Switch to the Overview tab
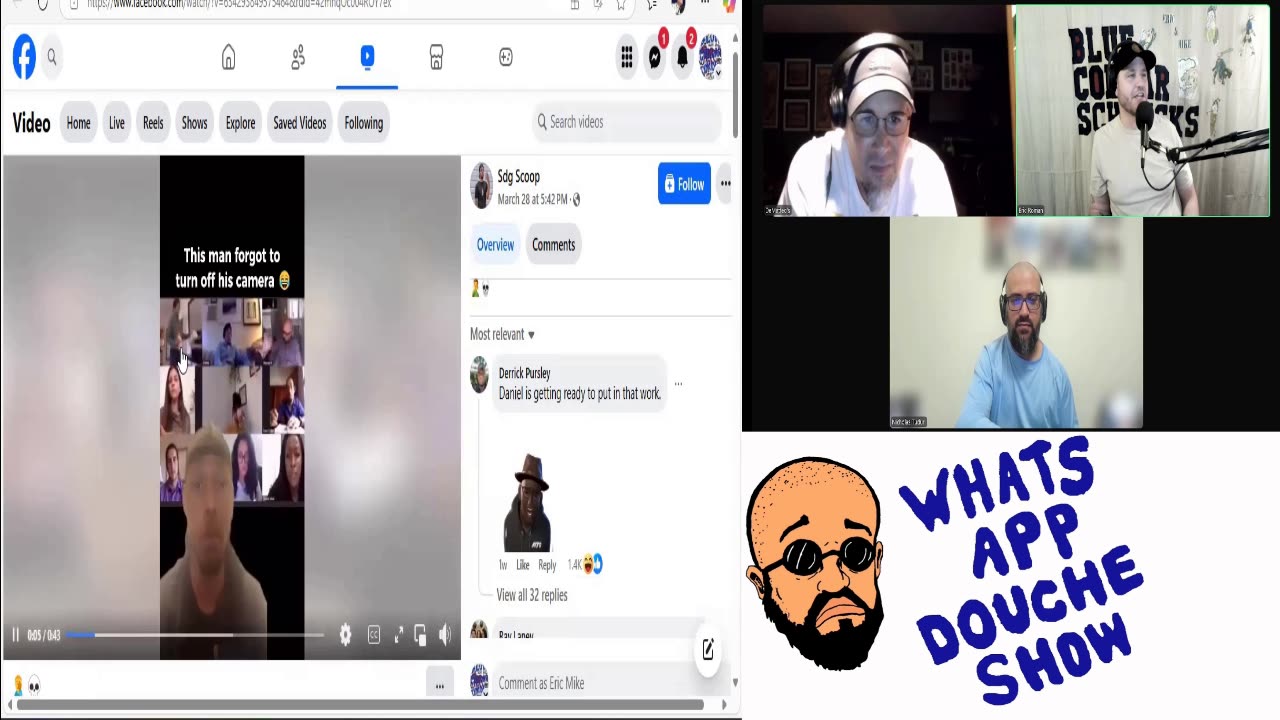This screenshot has width=1280, height=720. click(495, 245)
